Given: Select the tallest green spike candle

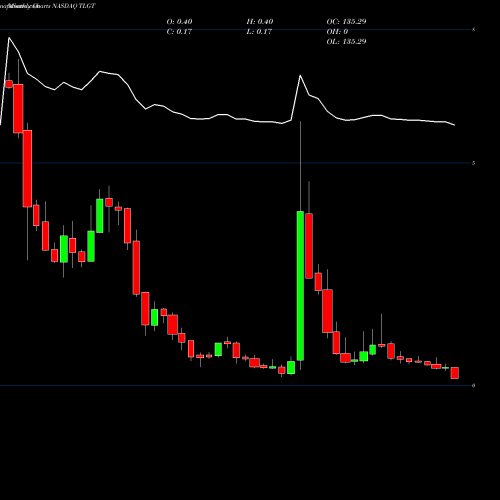Looking at the screenshot, I should [x=300, y=286].
